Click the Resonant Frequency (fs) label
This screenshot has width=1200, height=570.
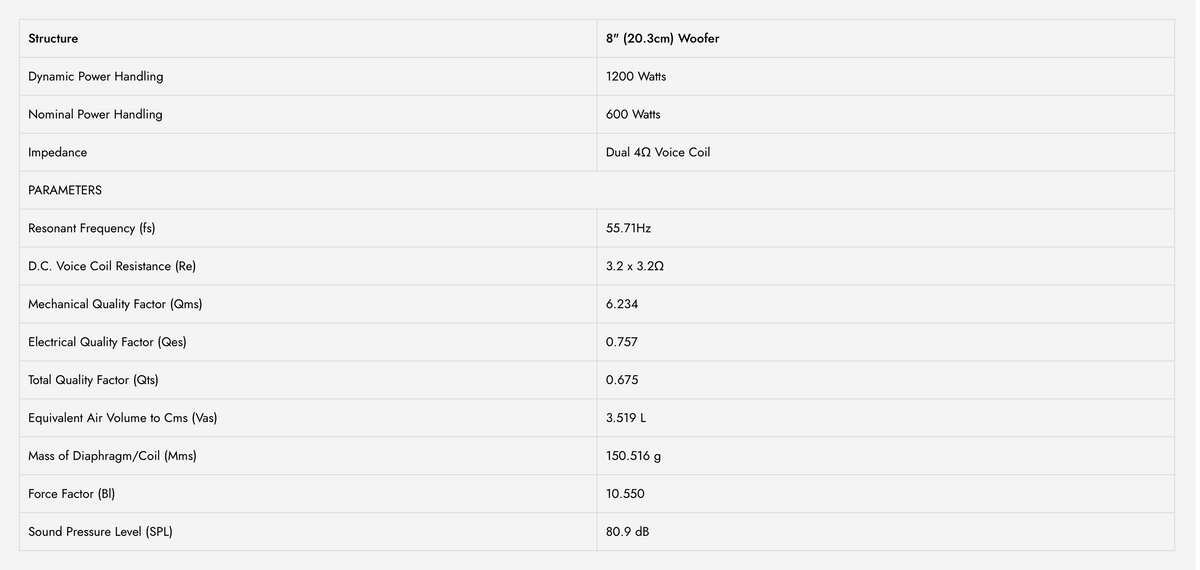tap(91, 229)
